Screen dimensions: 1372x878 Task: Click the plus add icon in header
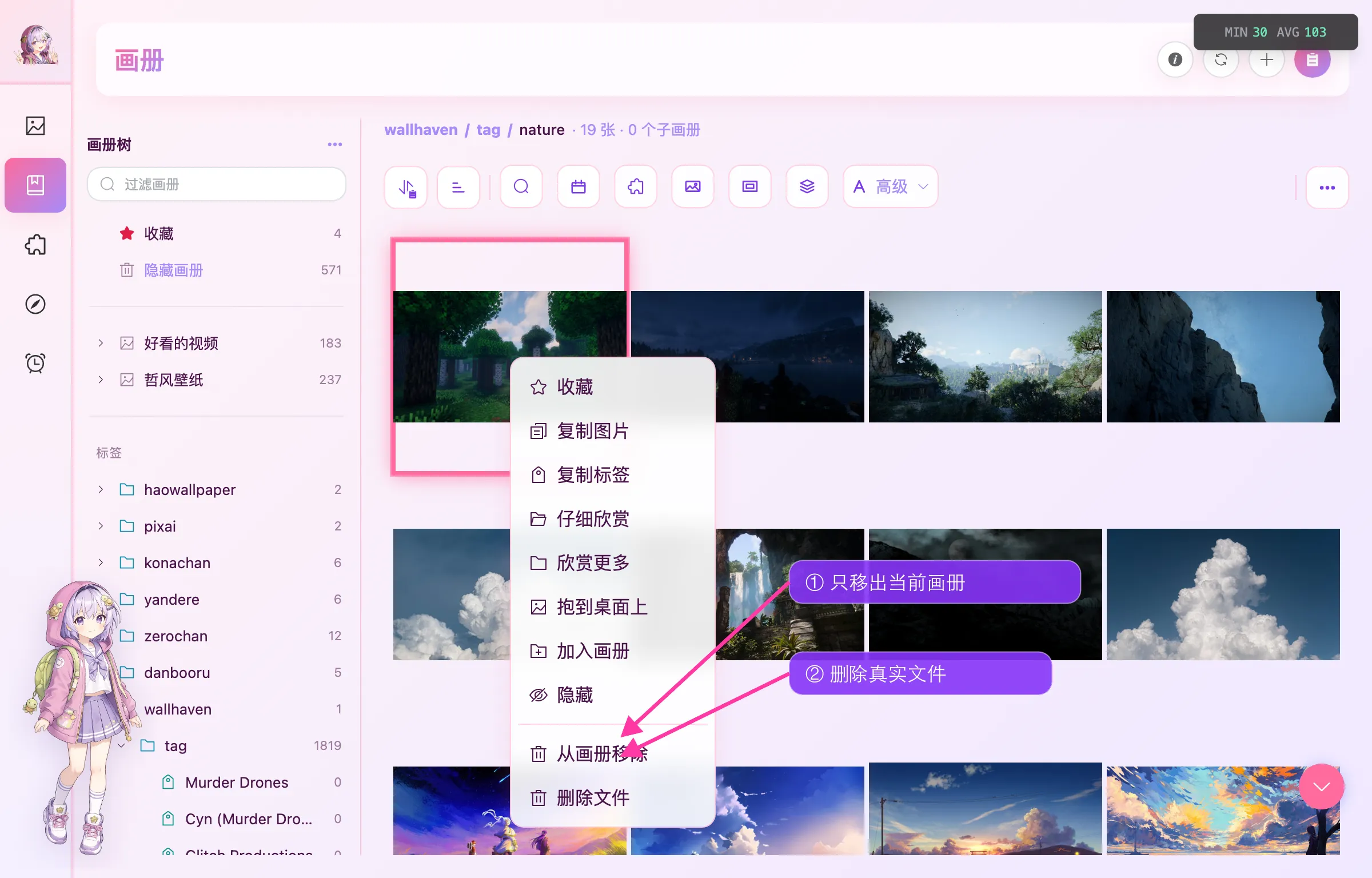pyautogui.click(x=1267, y=59)
